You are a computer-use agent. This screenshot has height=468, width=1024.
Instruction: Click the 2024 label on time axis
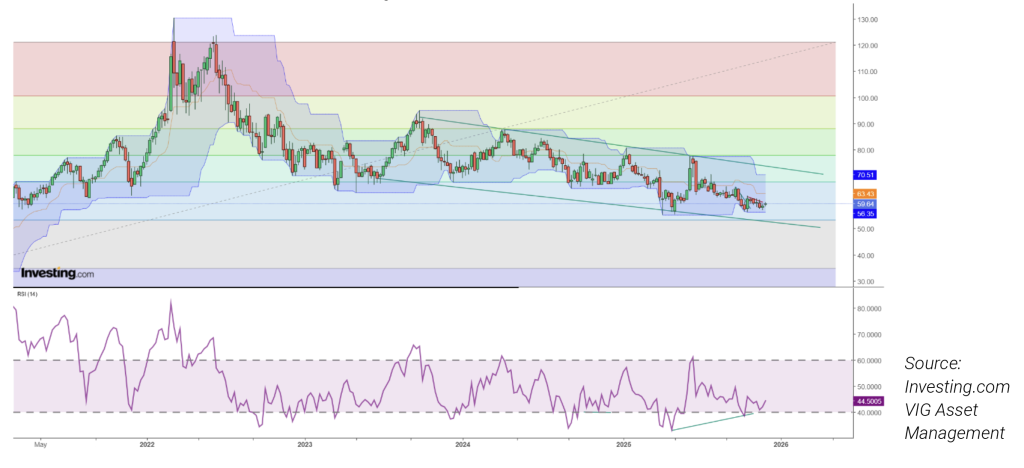pyautogui.click(x=463, y=442)
